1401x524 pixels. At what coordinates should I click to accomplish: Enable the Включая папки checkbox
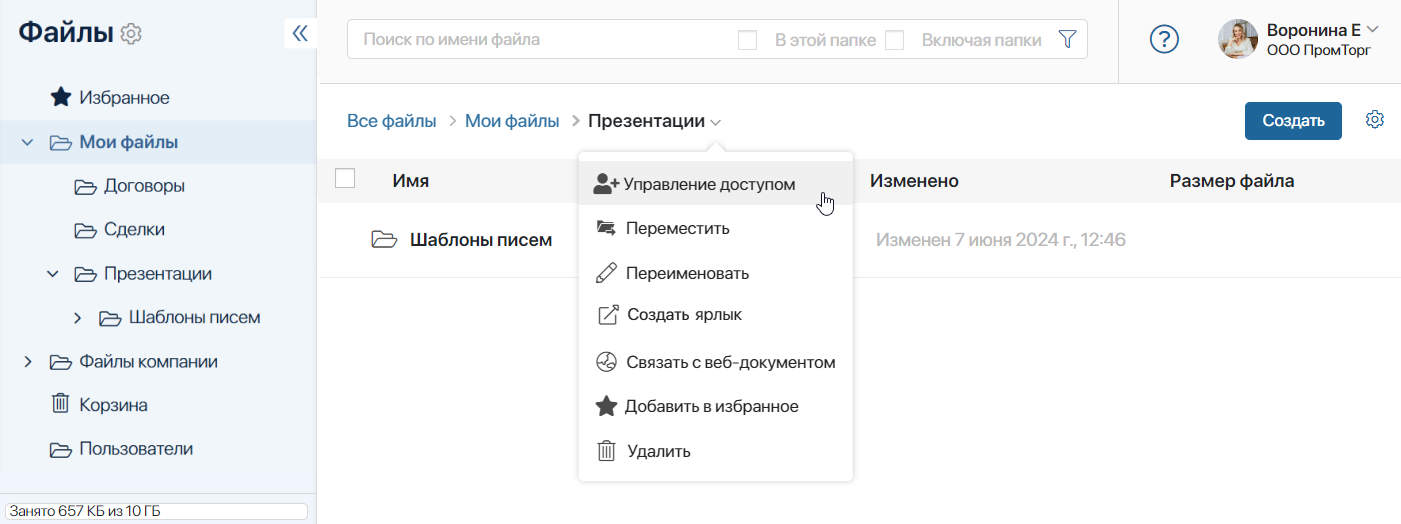click(895, 40)
